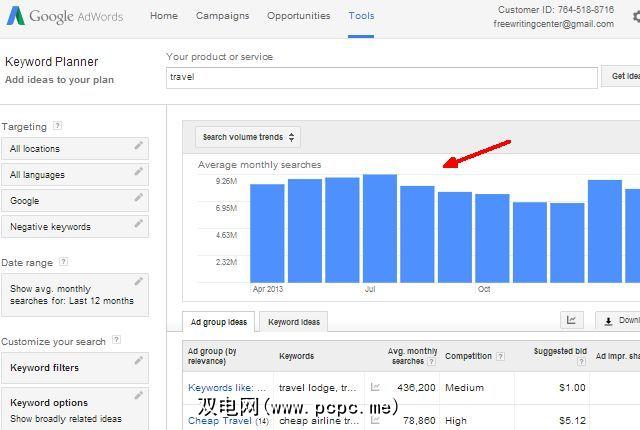Screen dimensions: 640x430
Task: Show trend chart icon for travel lodge row
Action: [x=375, y=387]
